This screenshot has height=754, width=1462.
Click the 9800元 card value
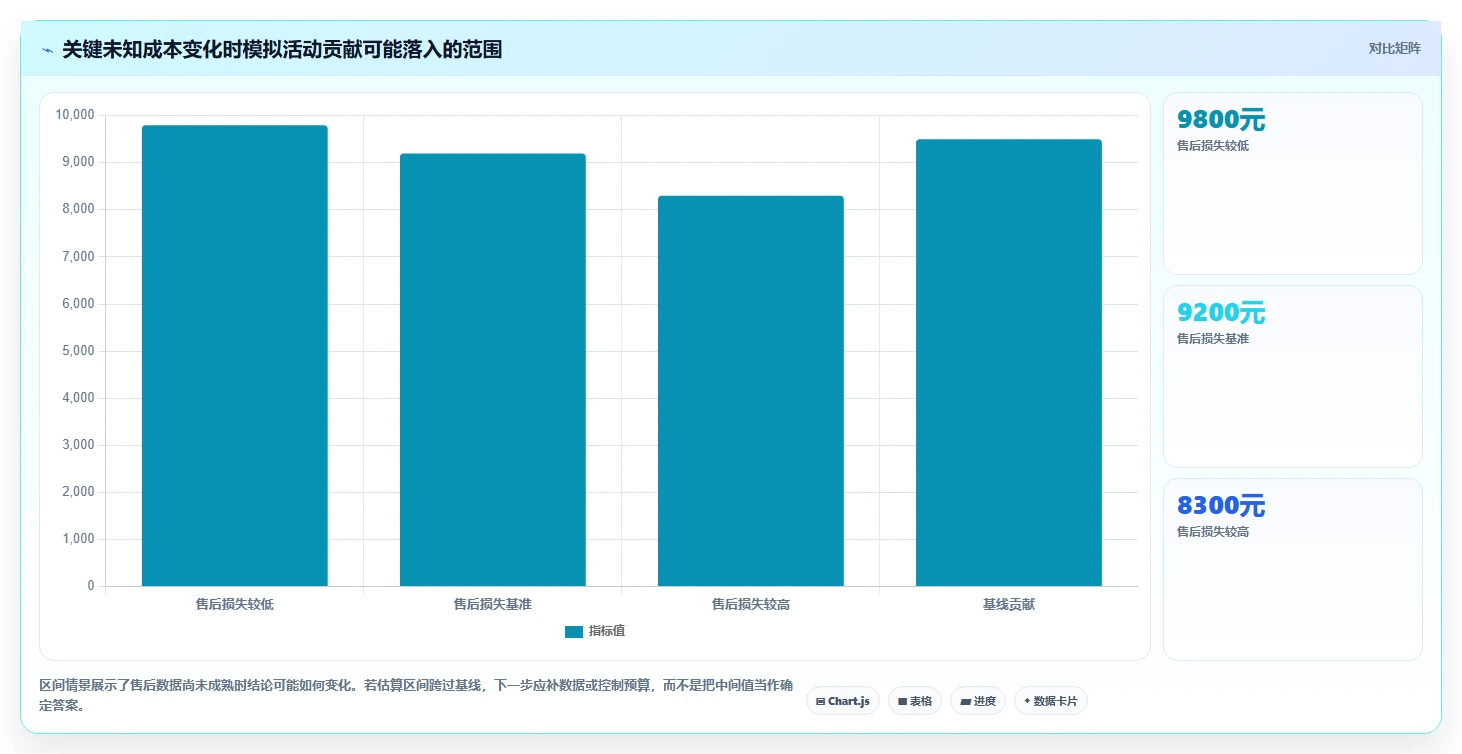(x=1221, y=120)
